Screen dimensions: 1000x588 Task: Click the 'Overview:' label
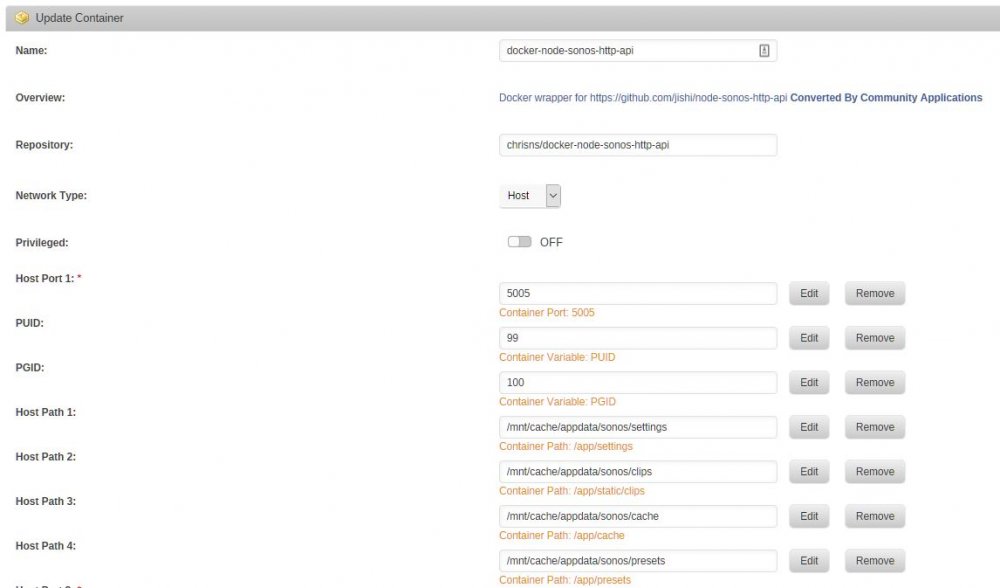(x=40, y=98)
